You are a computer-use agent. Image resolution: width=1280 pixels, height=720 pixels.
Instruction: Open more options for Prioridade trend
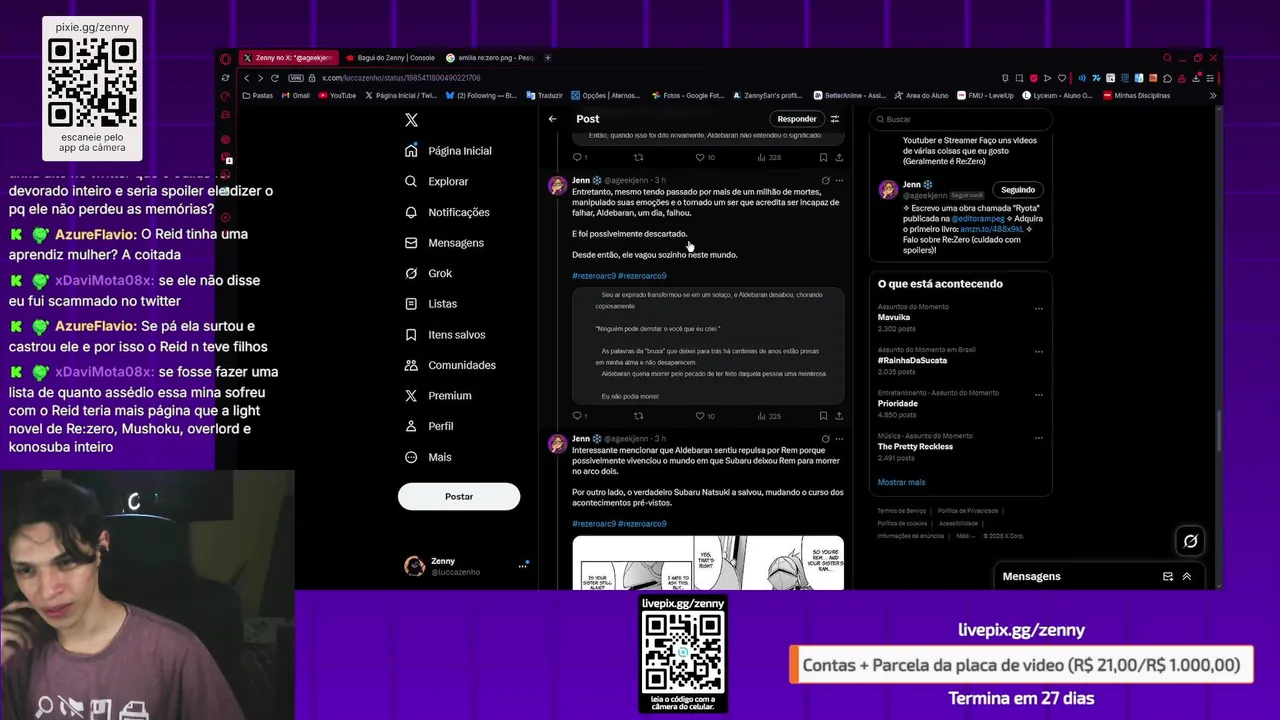click(1039, 395)
